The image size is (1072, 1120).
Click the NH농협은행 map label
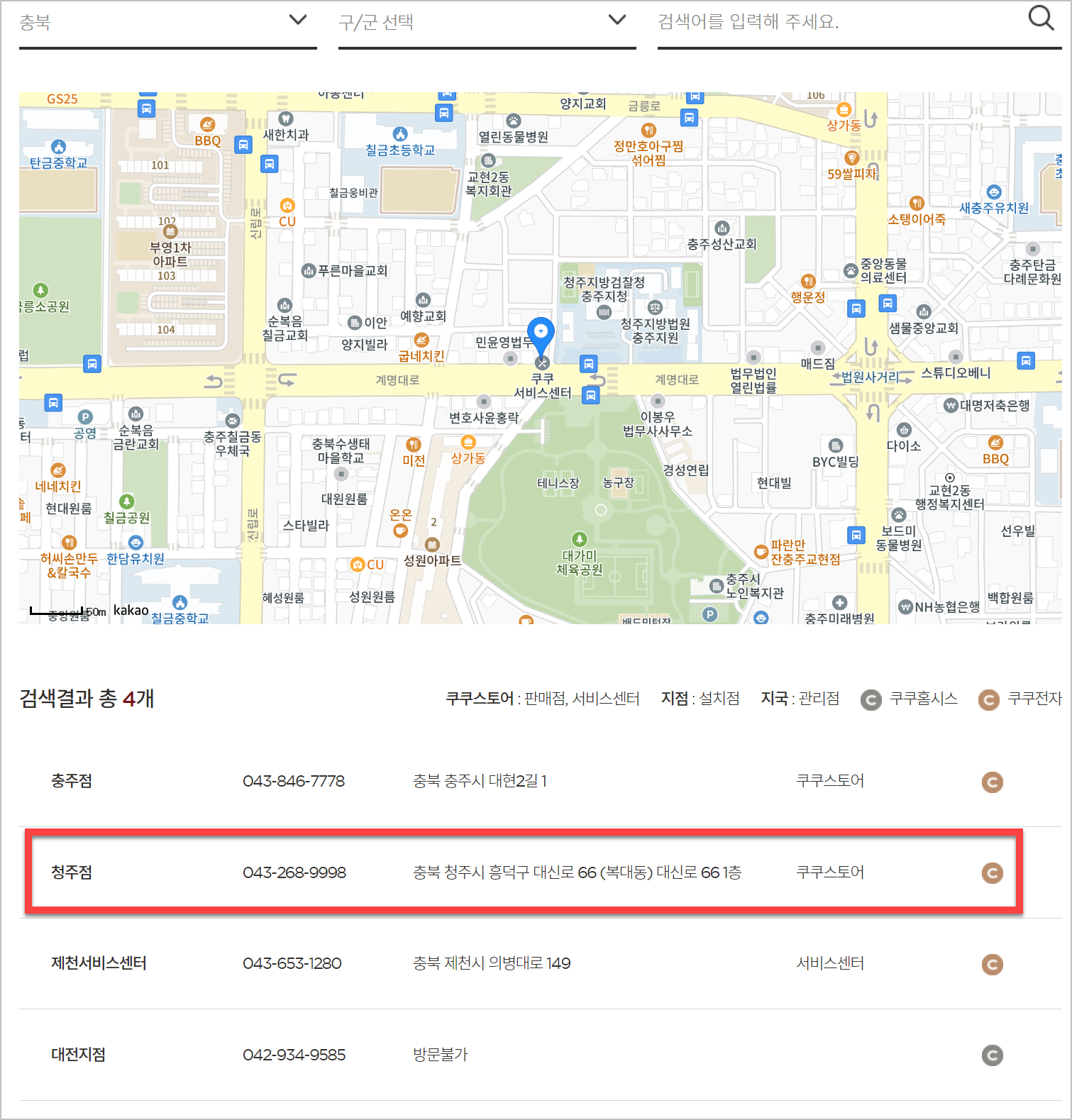[x=947, y=606]
